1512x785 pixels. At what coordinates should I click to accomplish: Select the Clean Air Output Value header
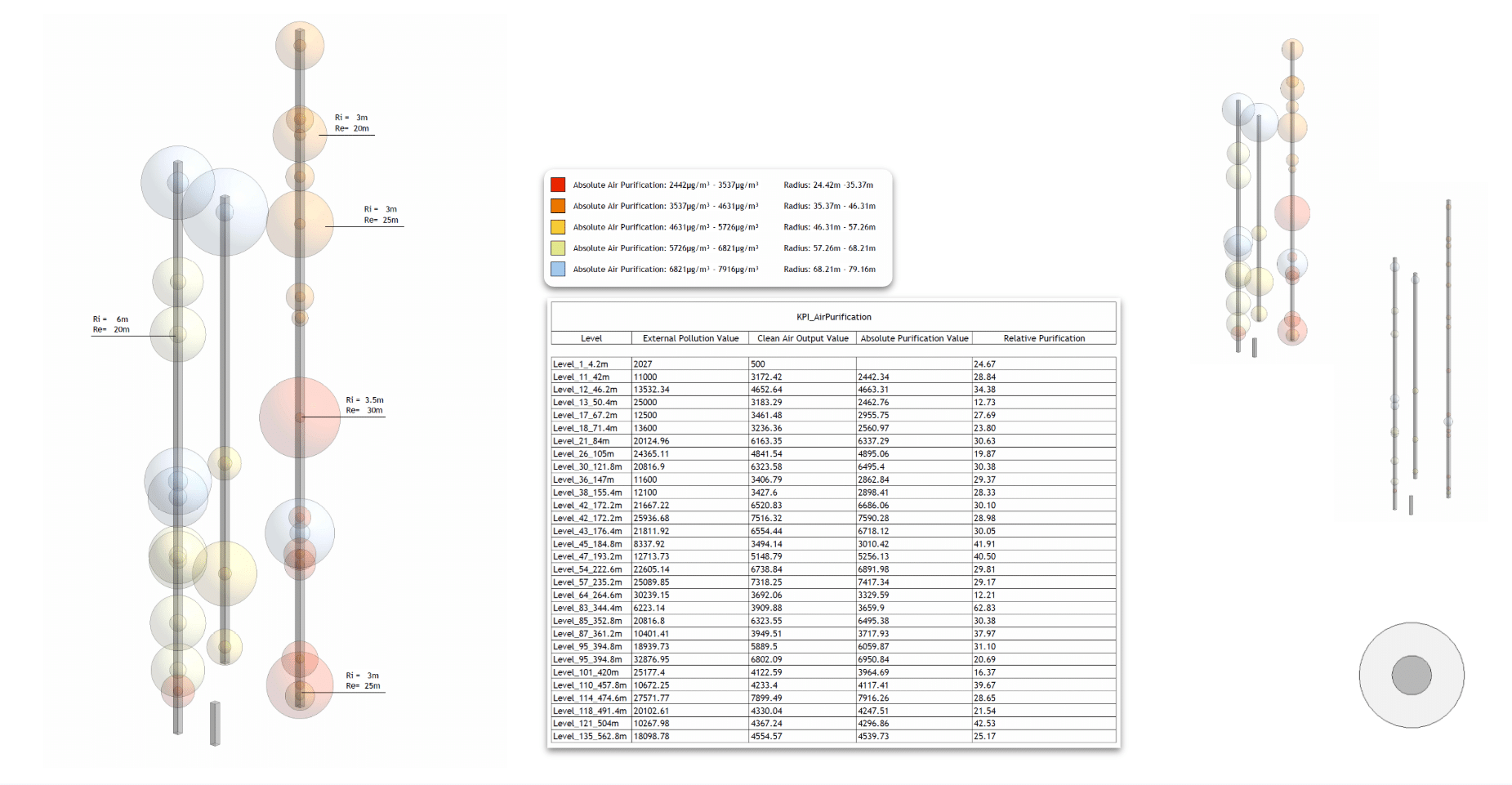tap(802, 338)
